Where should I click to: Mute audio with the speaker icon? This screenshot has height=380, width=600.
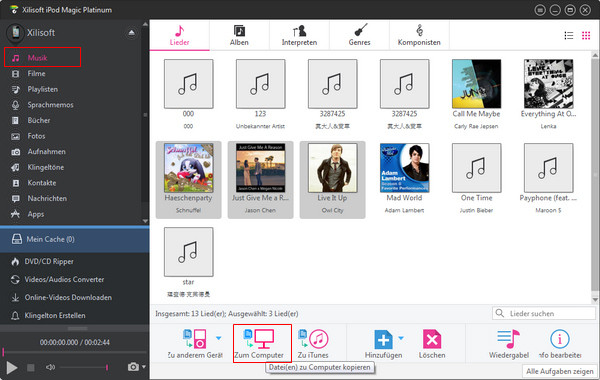[x=50, y=367]
